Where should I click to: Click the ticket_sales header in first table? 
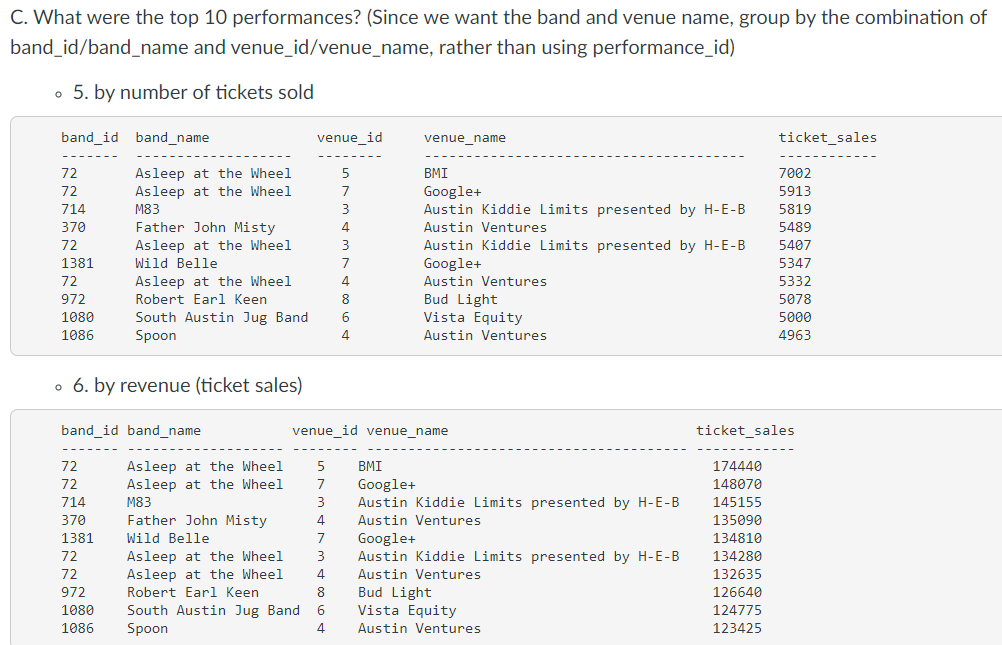(828, 137)
